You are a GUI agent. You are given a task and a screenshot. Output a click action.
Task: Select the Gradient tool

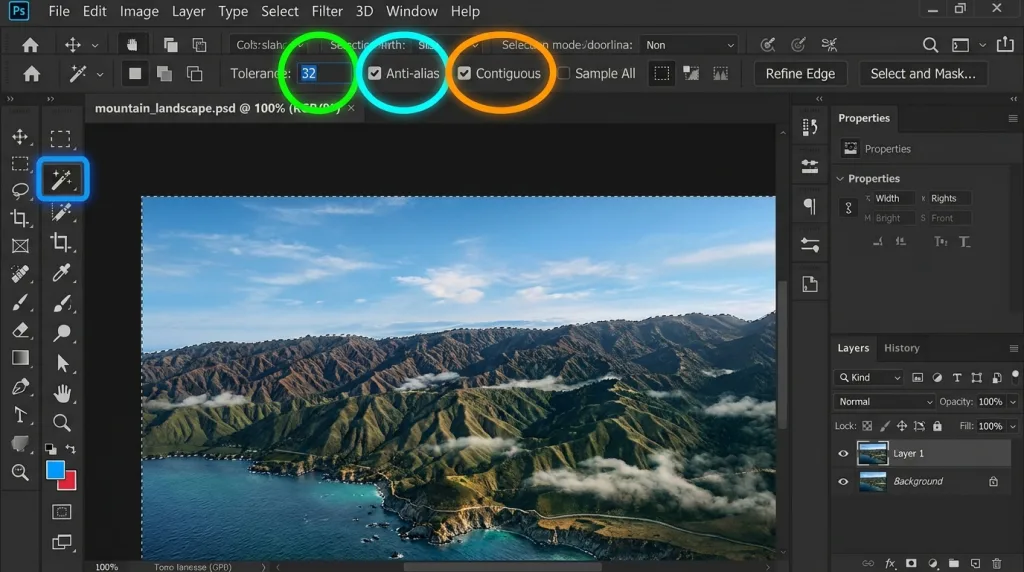pos(20,358)
